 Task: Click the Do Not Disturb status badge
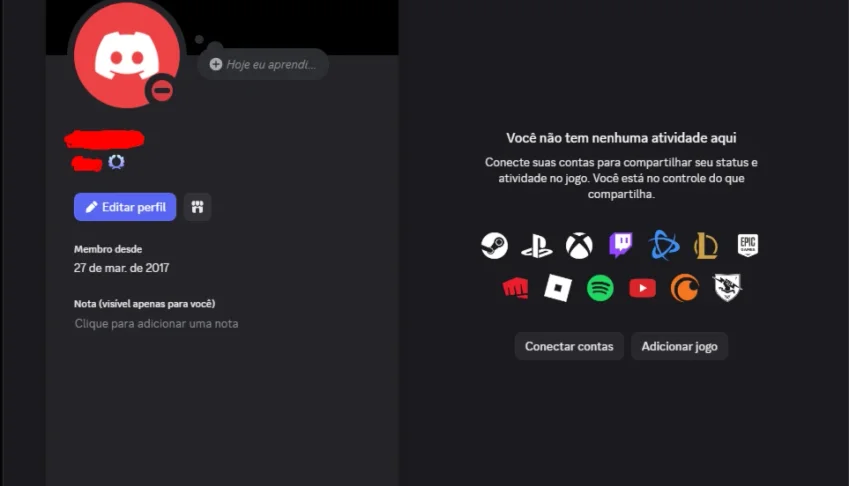click(161, 90)
